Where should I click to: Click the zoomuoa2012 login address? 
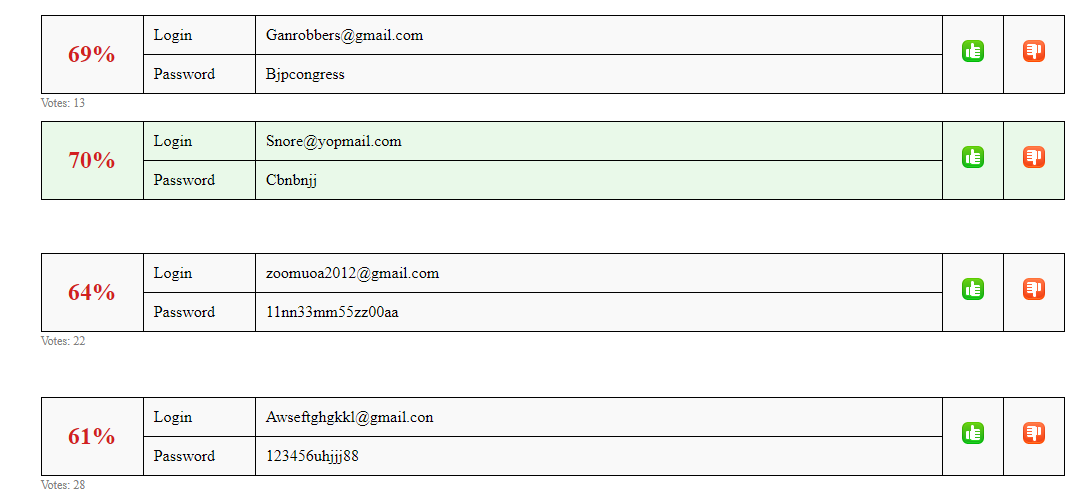click(x=352, y=273)
